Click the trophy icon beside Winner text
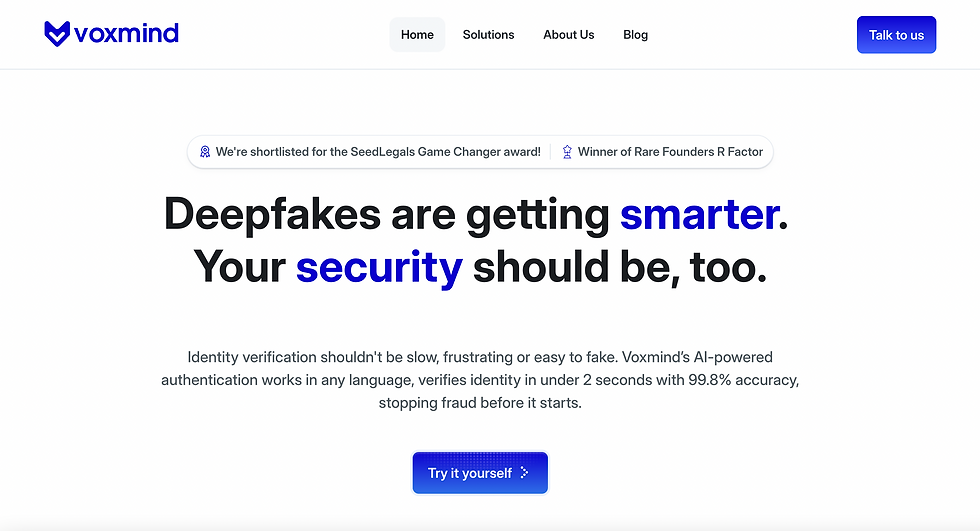The image size is (980, 531). (x=567, y=152)
